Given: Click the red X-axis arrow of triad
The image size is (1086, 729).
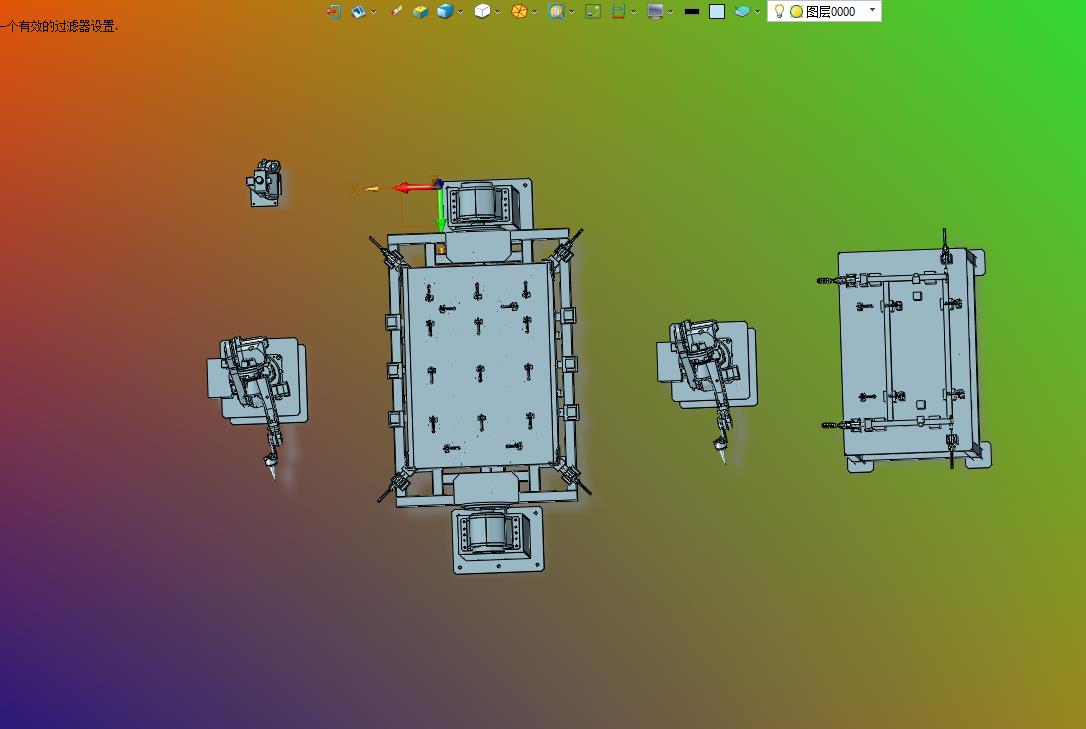Looking at the screenshot, I should tap(412, 188).
